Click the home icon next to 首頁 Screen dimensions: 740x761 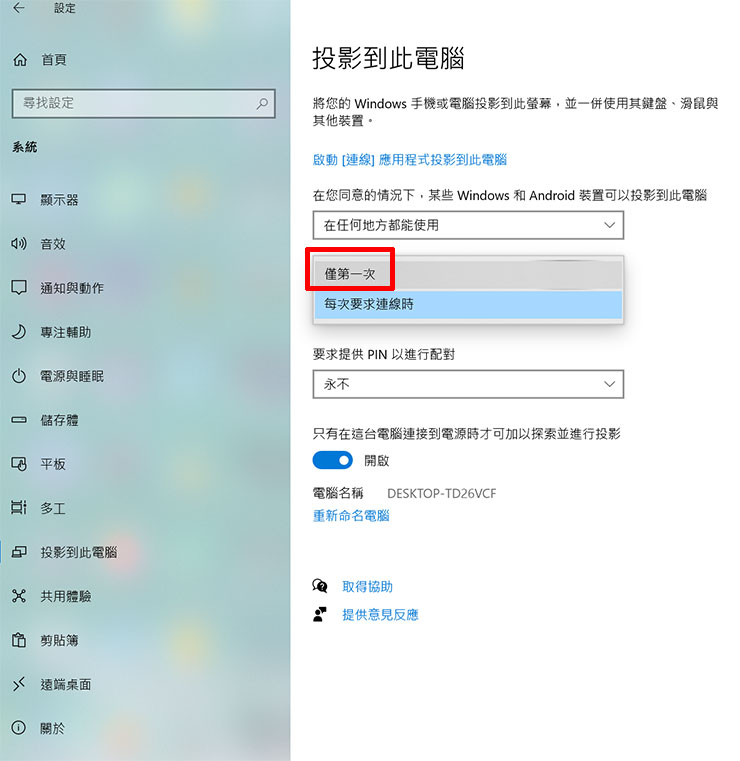pyautogui.click(x=20, y=60)
